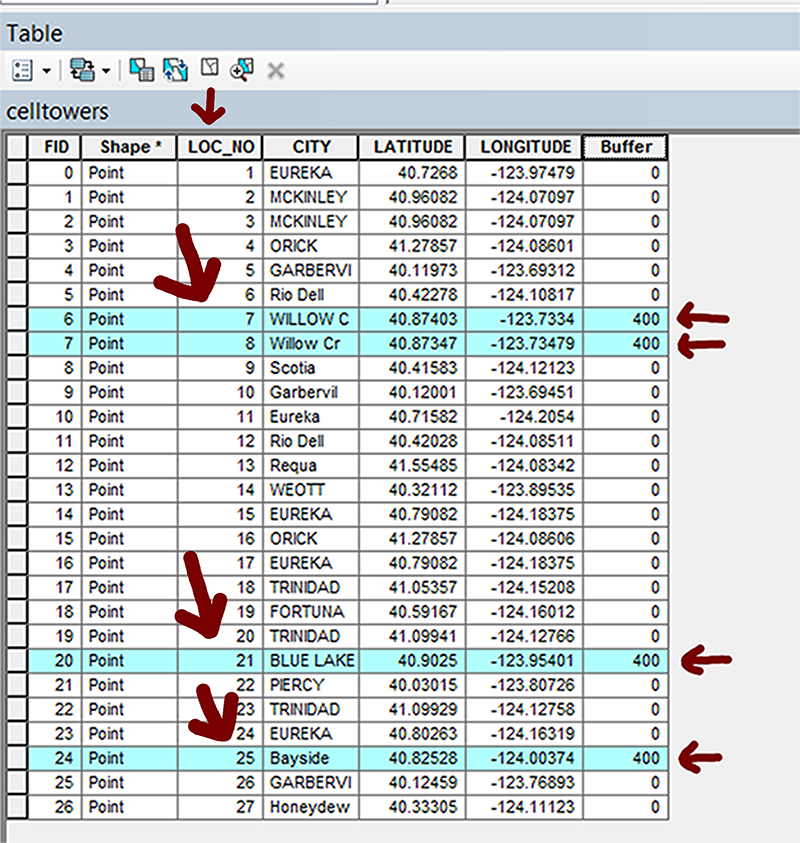Click the row selector for BLUE LAKE row
This screenshot has height=843, width=800.
(x=17, y=660)
